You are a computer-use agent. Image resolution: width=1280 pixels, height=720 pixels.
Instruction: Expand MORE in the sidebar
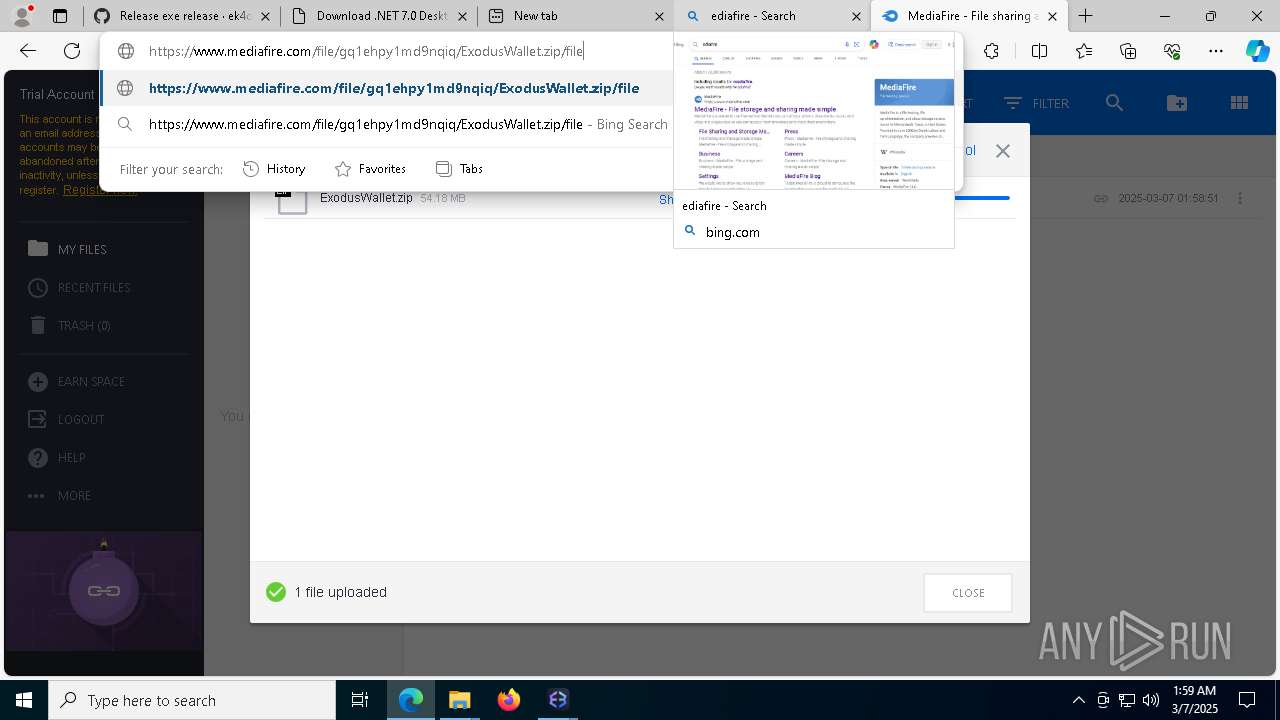(x=59, y=495)
